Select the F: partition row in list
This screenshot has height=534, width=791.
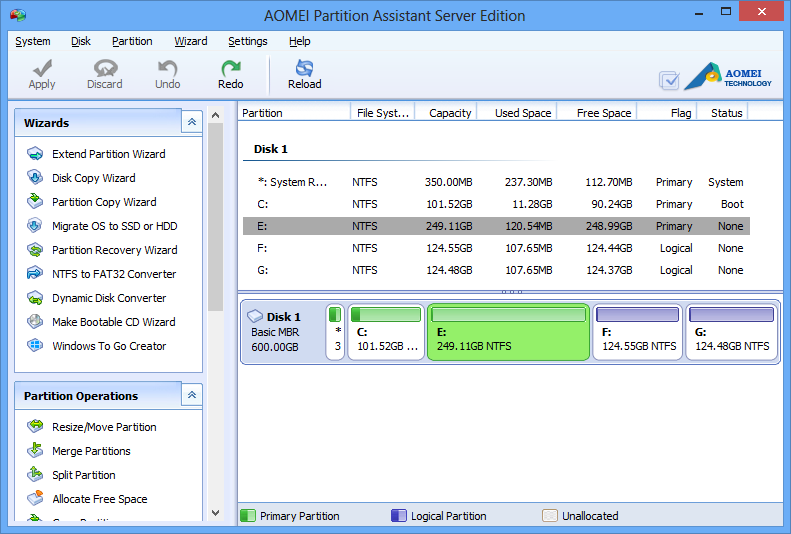pyautogui.click(x=496, y=248)
